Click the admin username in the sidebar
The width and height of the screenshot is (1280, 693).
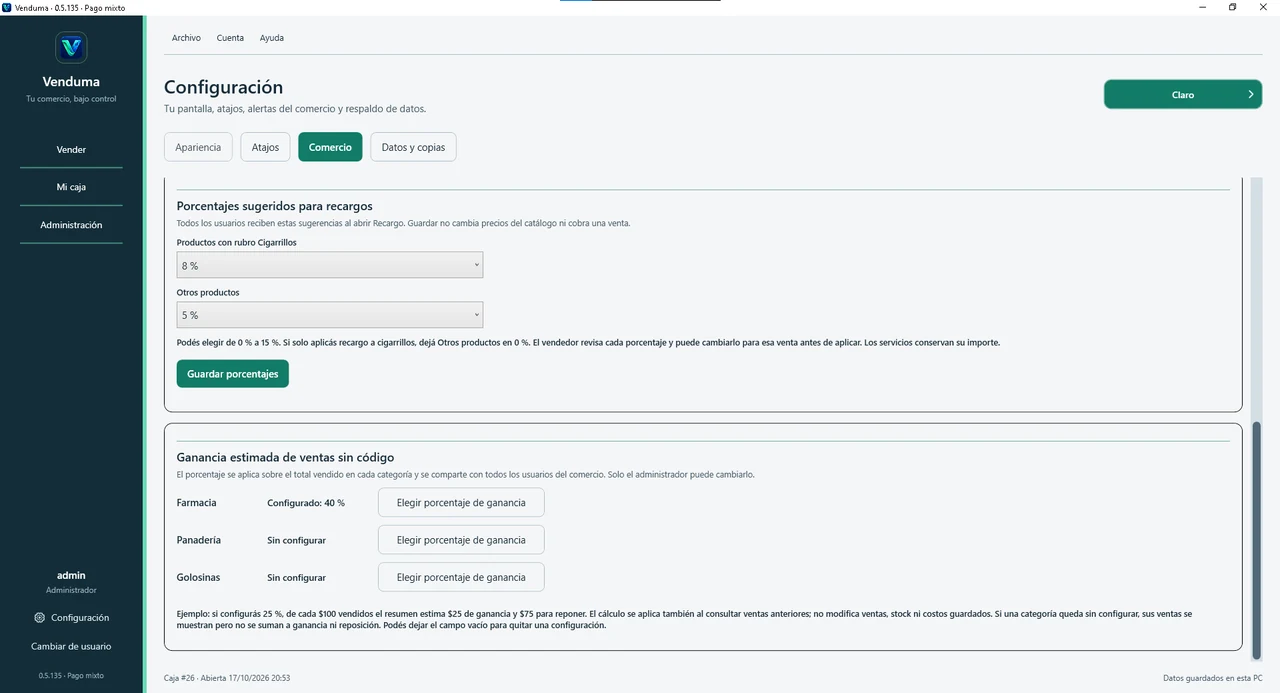[71, 575]
